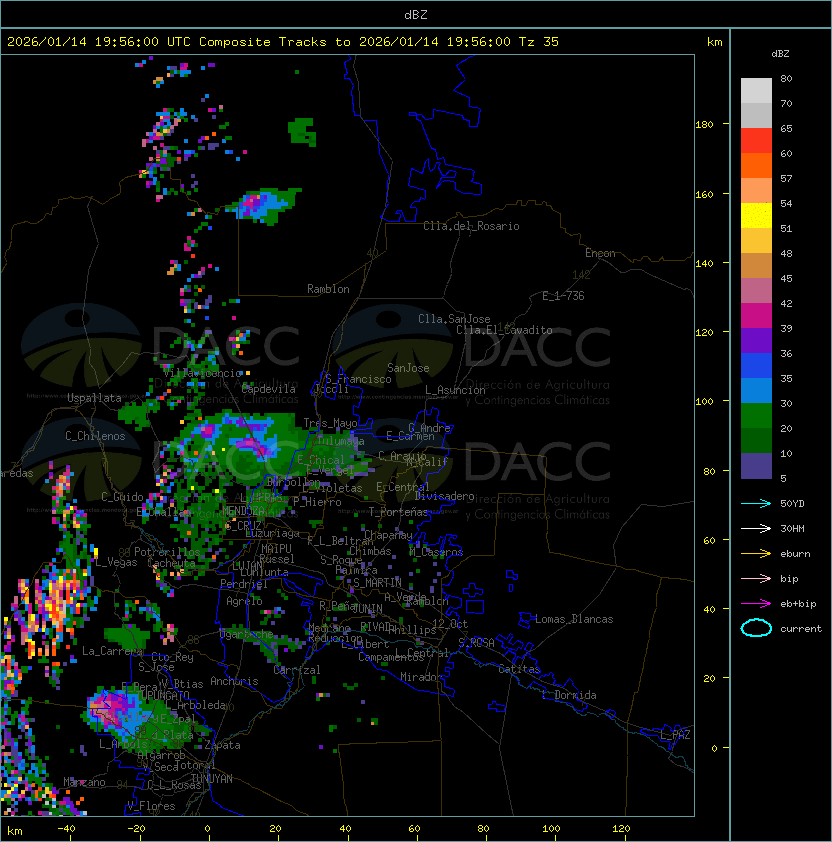Click the 'S_Francisco' map label

[359, 379]
